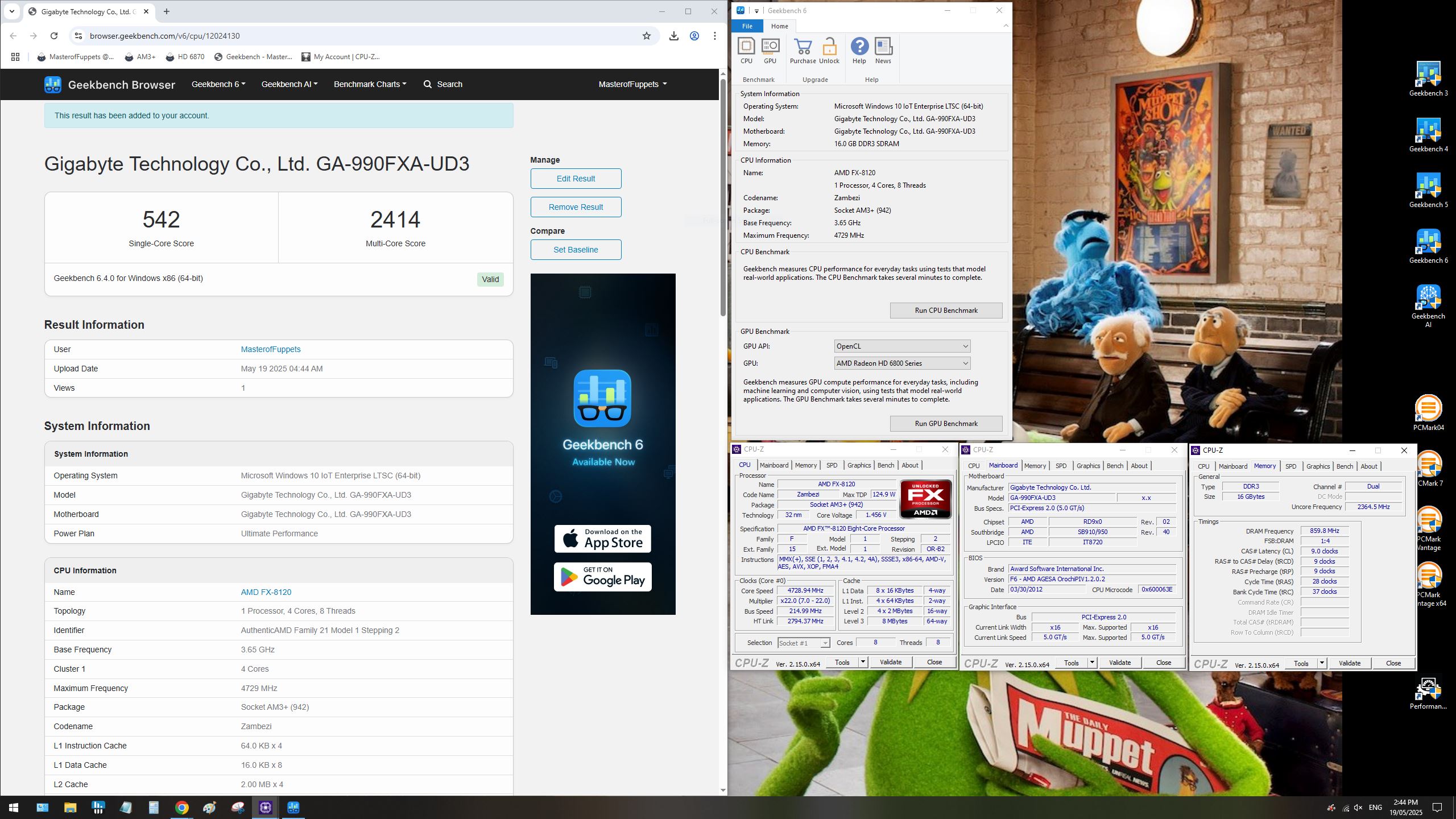Collapse the Geekbench 6 ribbon chevron

click(1006, 26)
